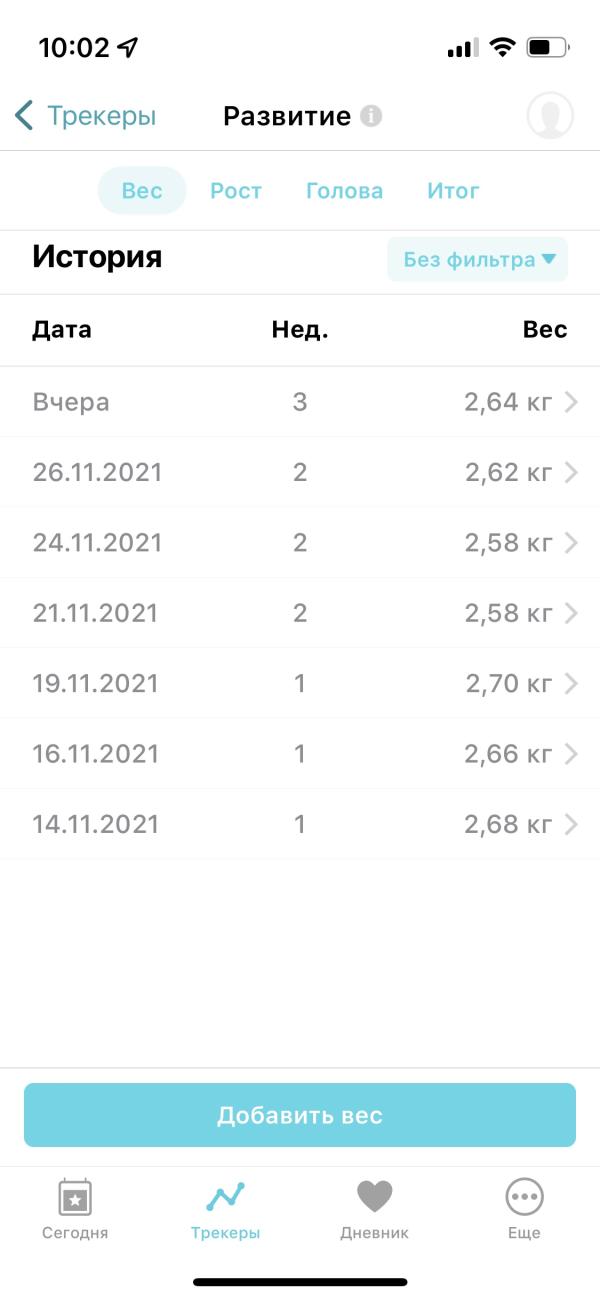Viewport: 600px width, 1298px height.
Task: Open the 24.11.2021 weight entry
Action: pyautogui.click(x=300, y=543)
